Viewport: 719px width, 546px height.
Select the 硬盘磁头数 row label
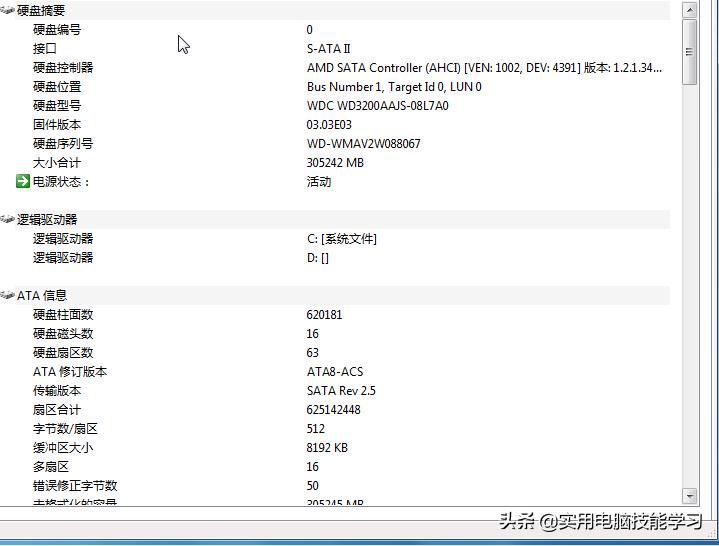click(x=63, y=334)
